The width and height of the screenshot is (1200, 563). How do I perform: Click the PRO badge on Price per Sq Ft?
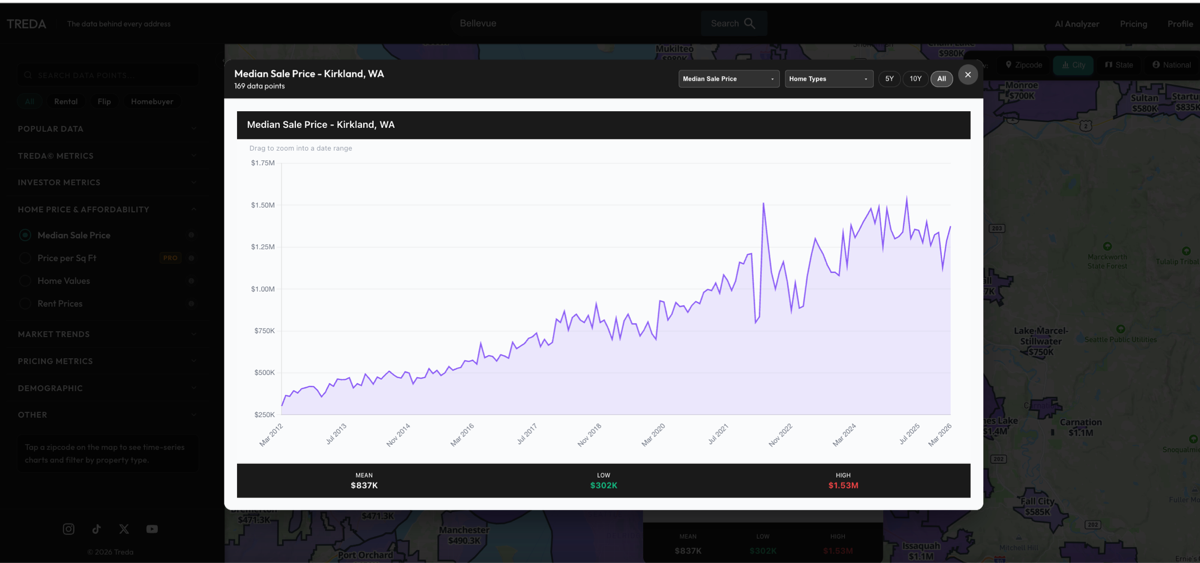pos(170,258)
